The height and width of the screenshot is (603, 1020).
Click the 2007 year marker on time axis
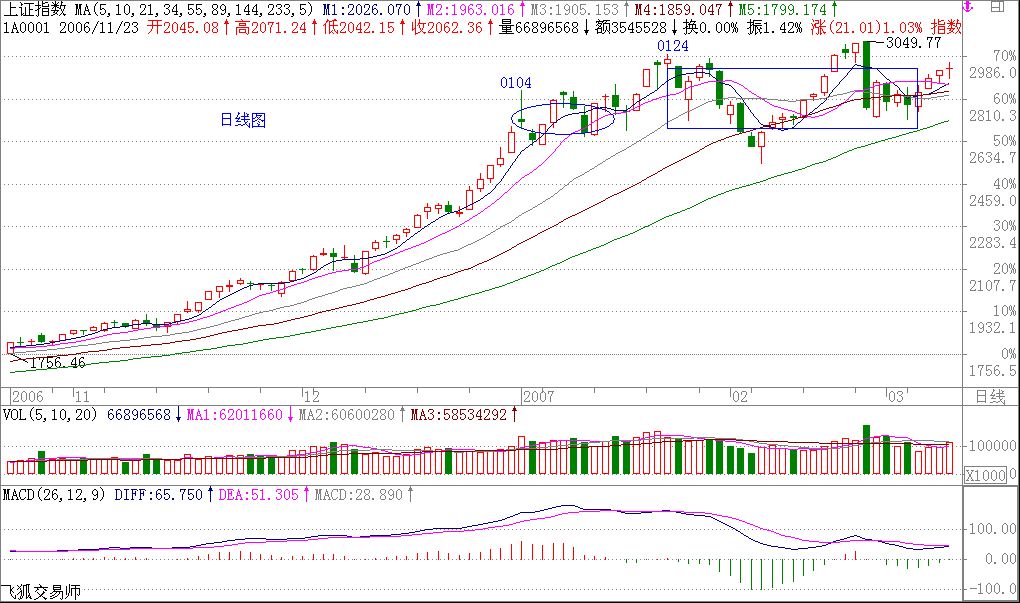tap(537, 395)
